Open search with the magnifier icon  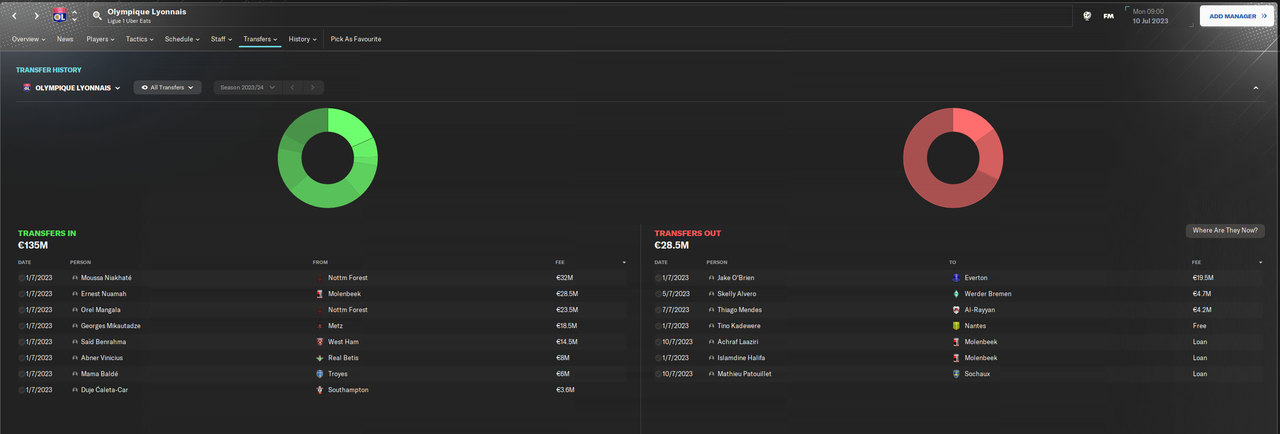[x=97, y=16]
